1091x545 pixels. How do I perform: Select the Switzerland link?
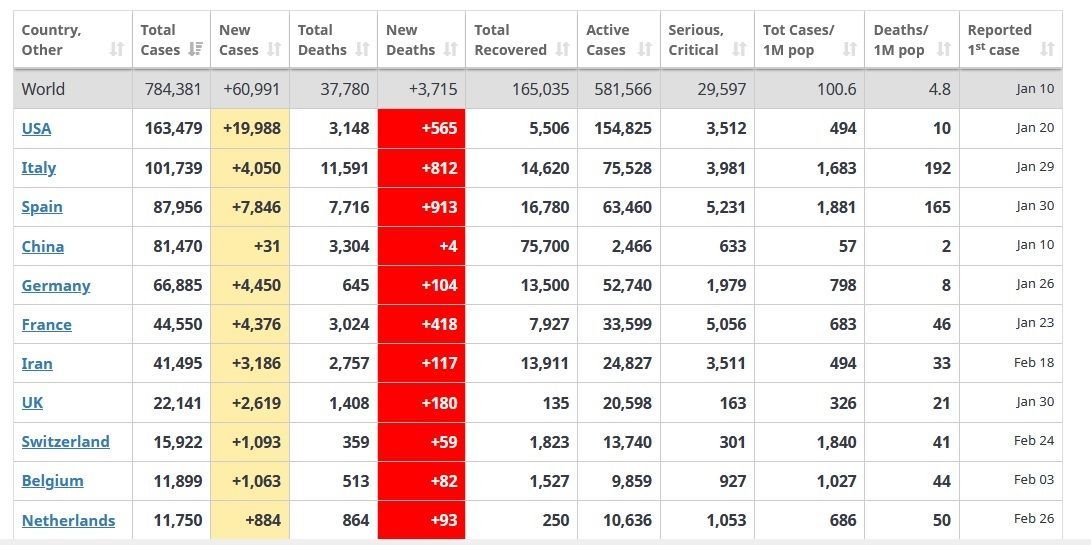click(66, 441)
